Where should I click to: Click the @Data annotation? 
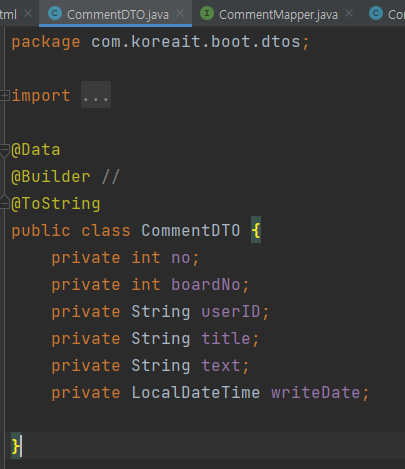point(36,150)
